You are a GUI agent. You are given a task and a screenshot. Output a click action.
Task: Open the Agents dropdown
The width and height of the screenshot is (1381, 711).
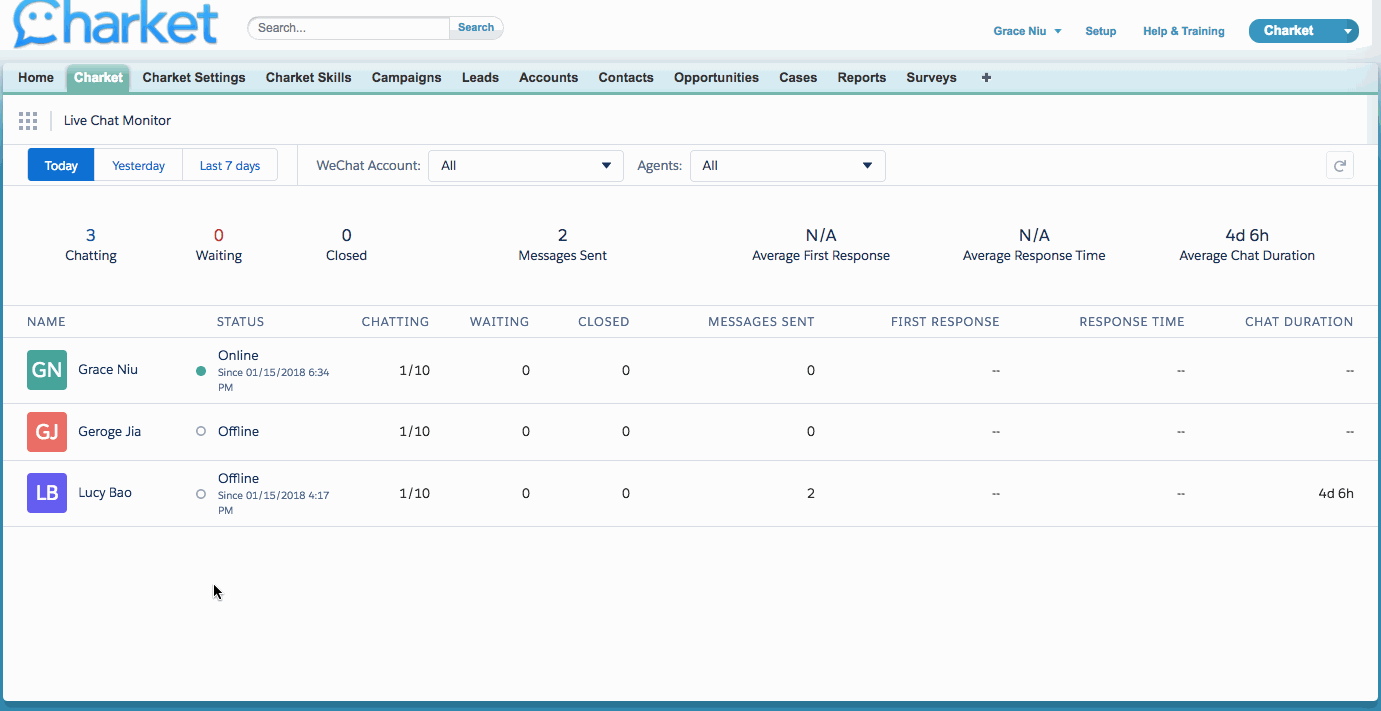[x=788, y=166]
